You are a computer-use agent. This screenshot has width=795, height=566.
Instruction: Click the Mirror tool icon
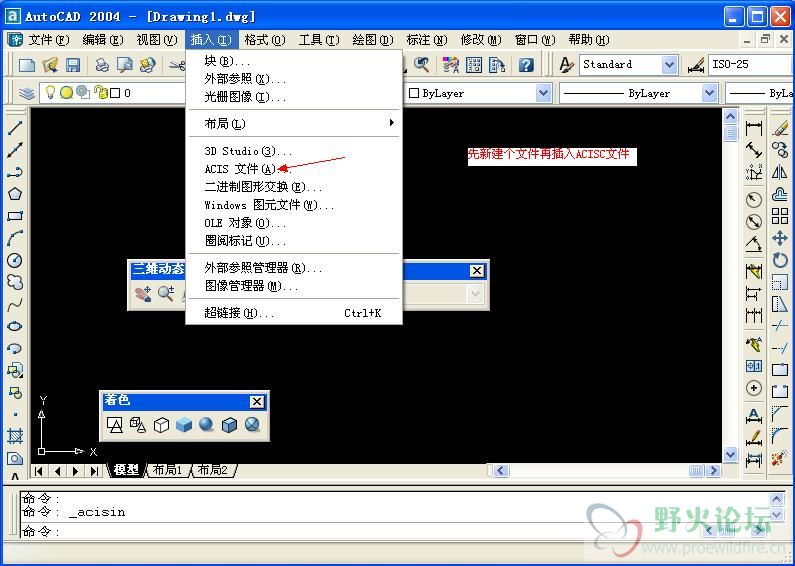pos(780,172)
